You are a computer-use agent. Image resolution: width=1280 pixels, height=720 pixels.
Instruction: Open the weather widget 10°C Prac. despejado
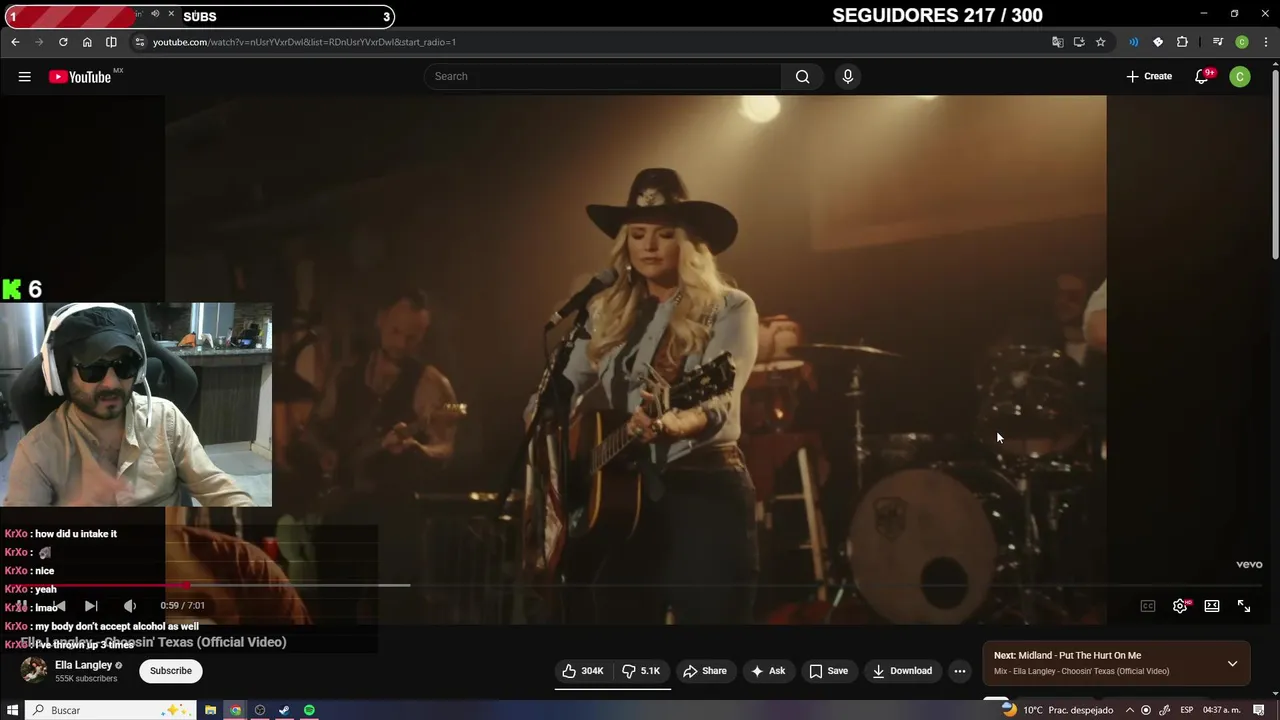pos(1058,710)
